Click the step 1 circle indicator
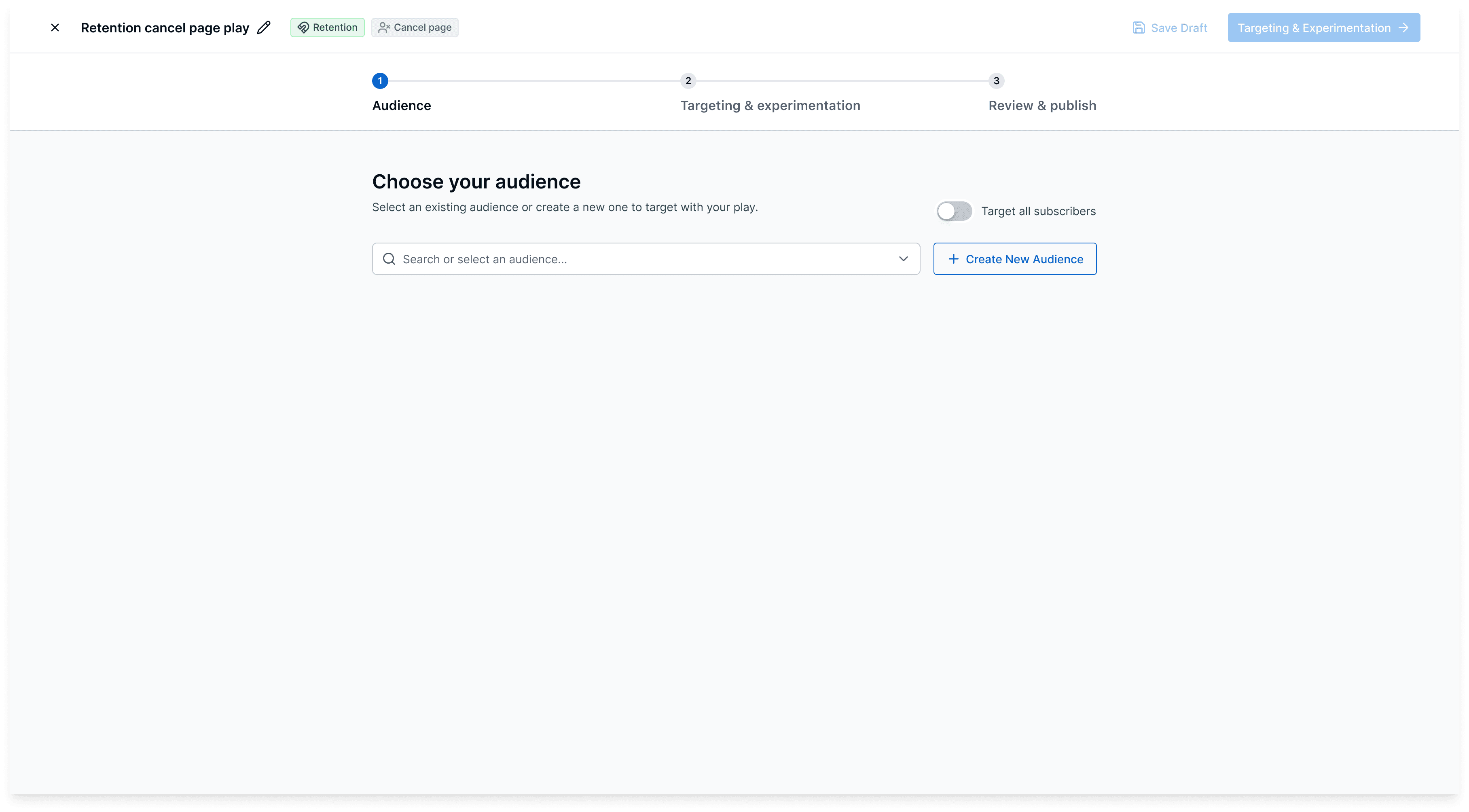Screen dimensions: 1469x812 [x=380, y=81]
